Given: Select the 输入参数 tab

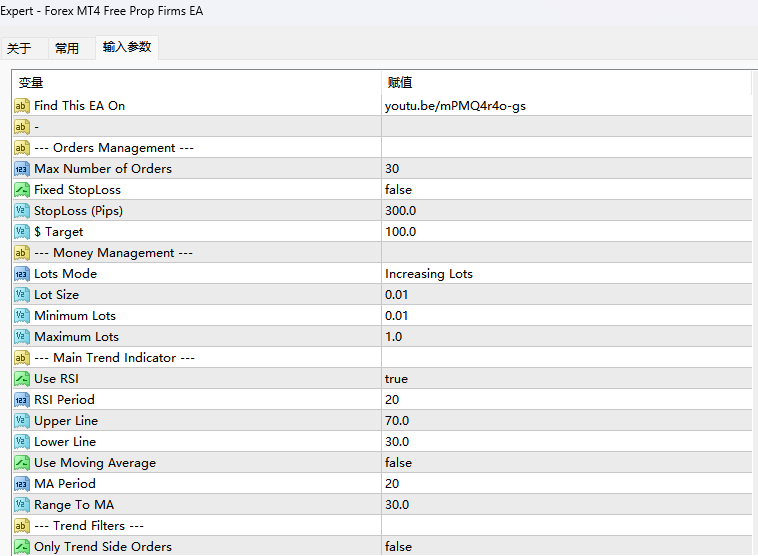Looking at the screenshot, I should (x=127, y=47).
